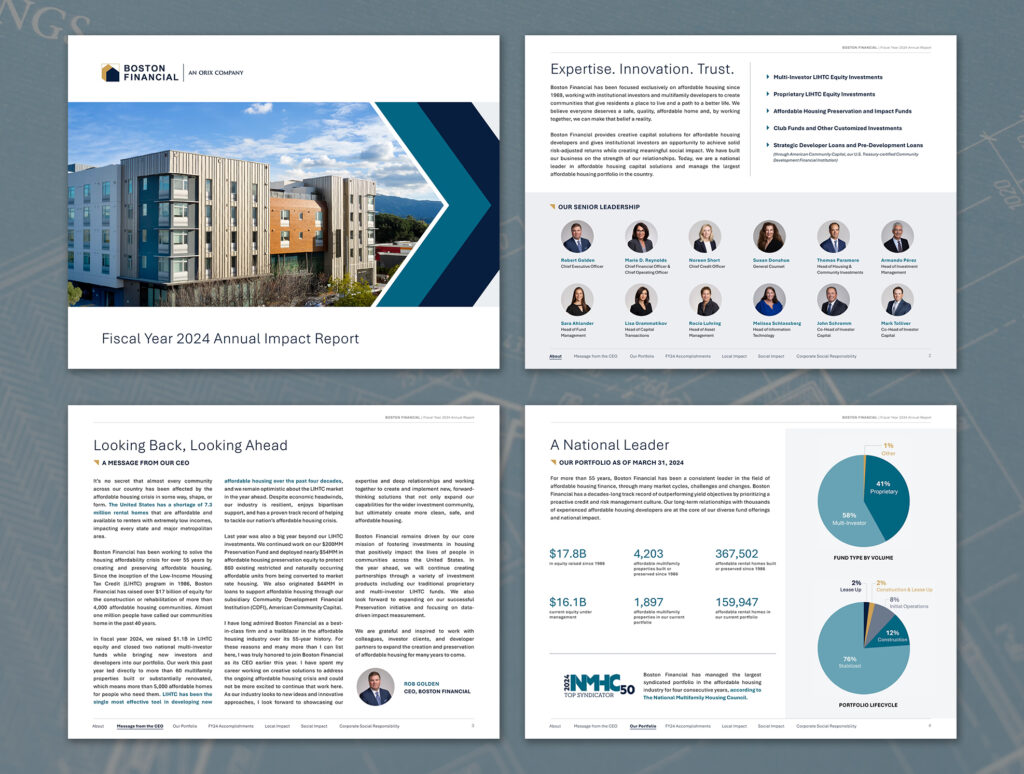This screenshot has height=774, width=1024.
Task: Click the 8% Initial Operations chart label
Action: click(908, 603)
